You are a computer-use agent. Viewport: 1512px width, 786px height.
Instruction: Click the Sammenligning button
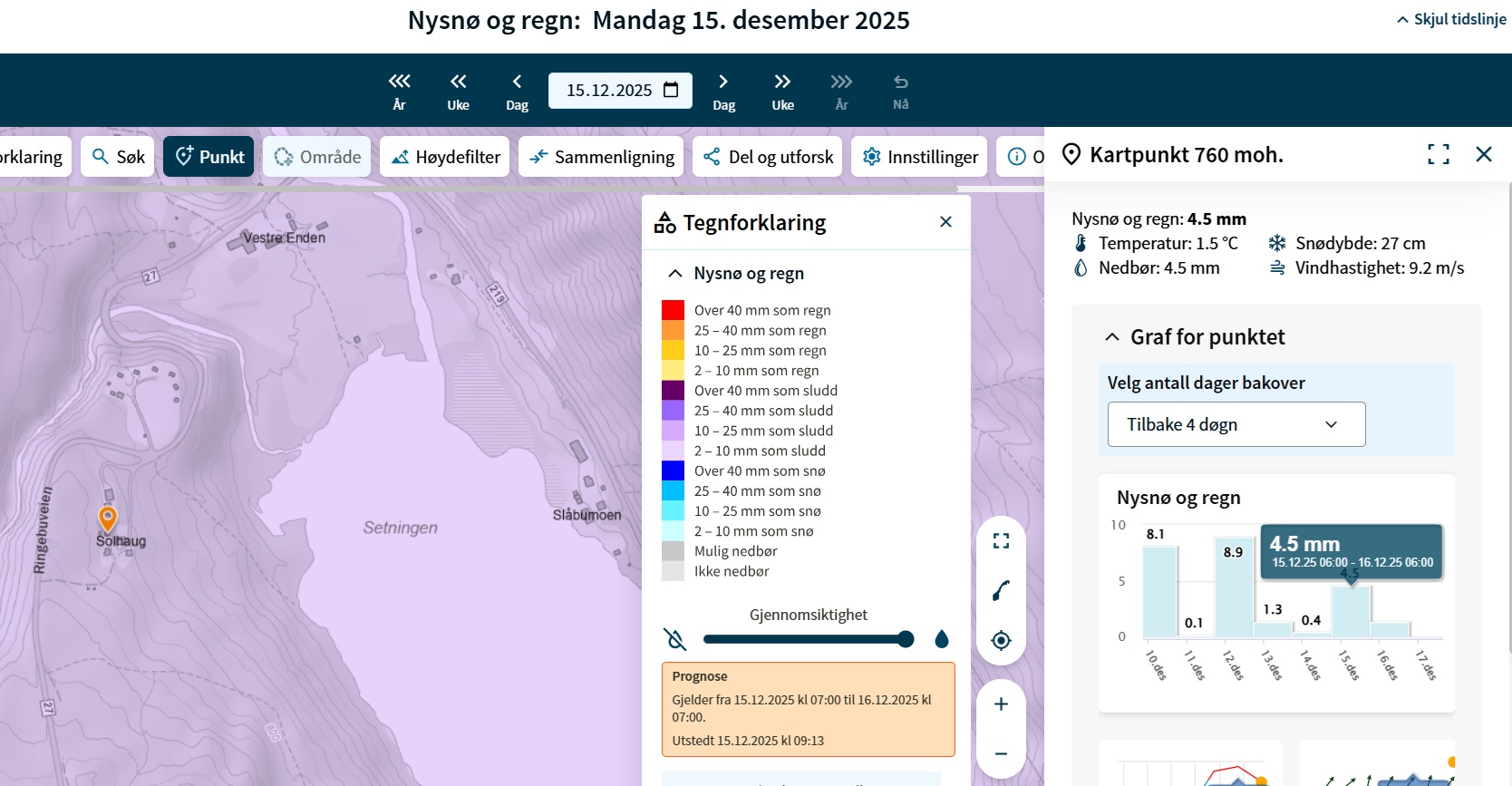click(x=602, y=157)
